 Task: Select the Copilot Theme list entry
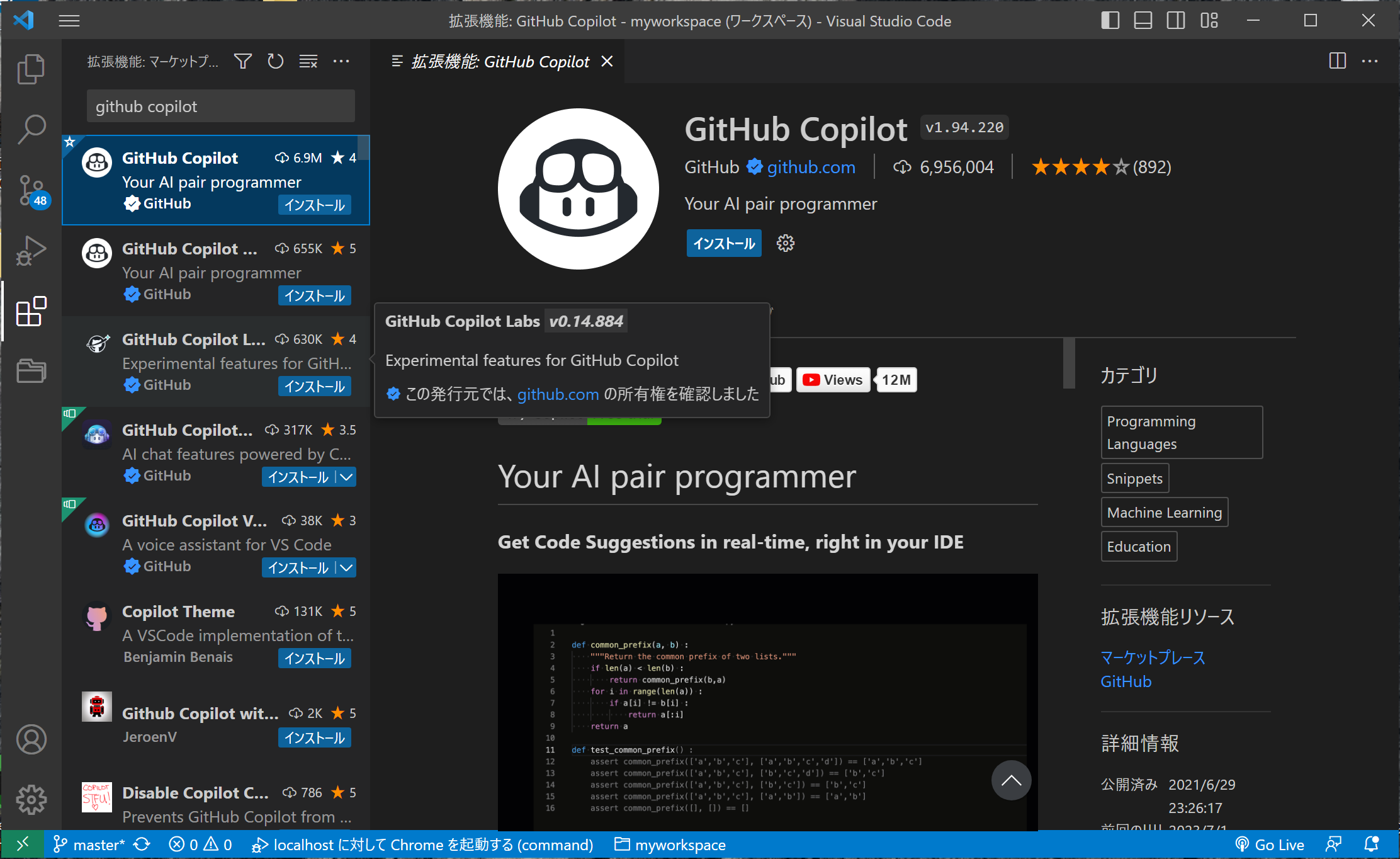(215, 634)
